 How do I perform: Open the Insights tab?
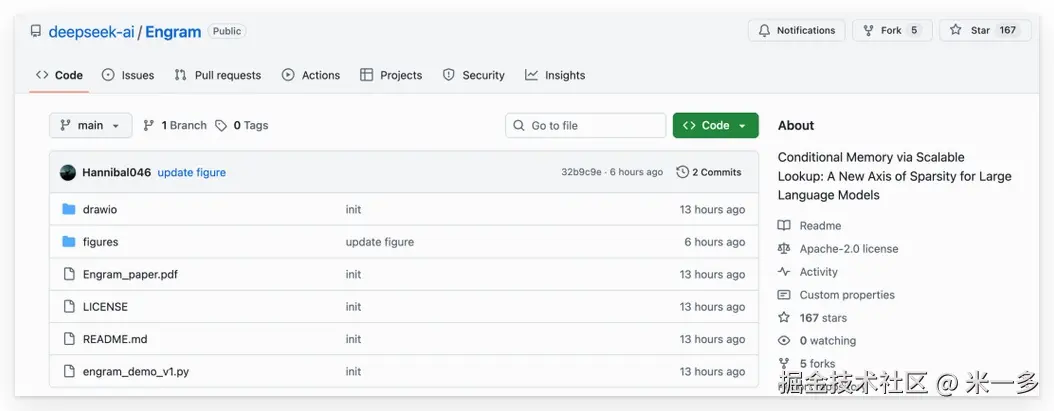coord(555,75)
